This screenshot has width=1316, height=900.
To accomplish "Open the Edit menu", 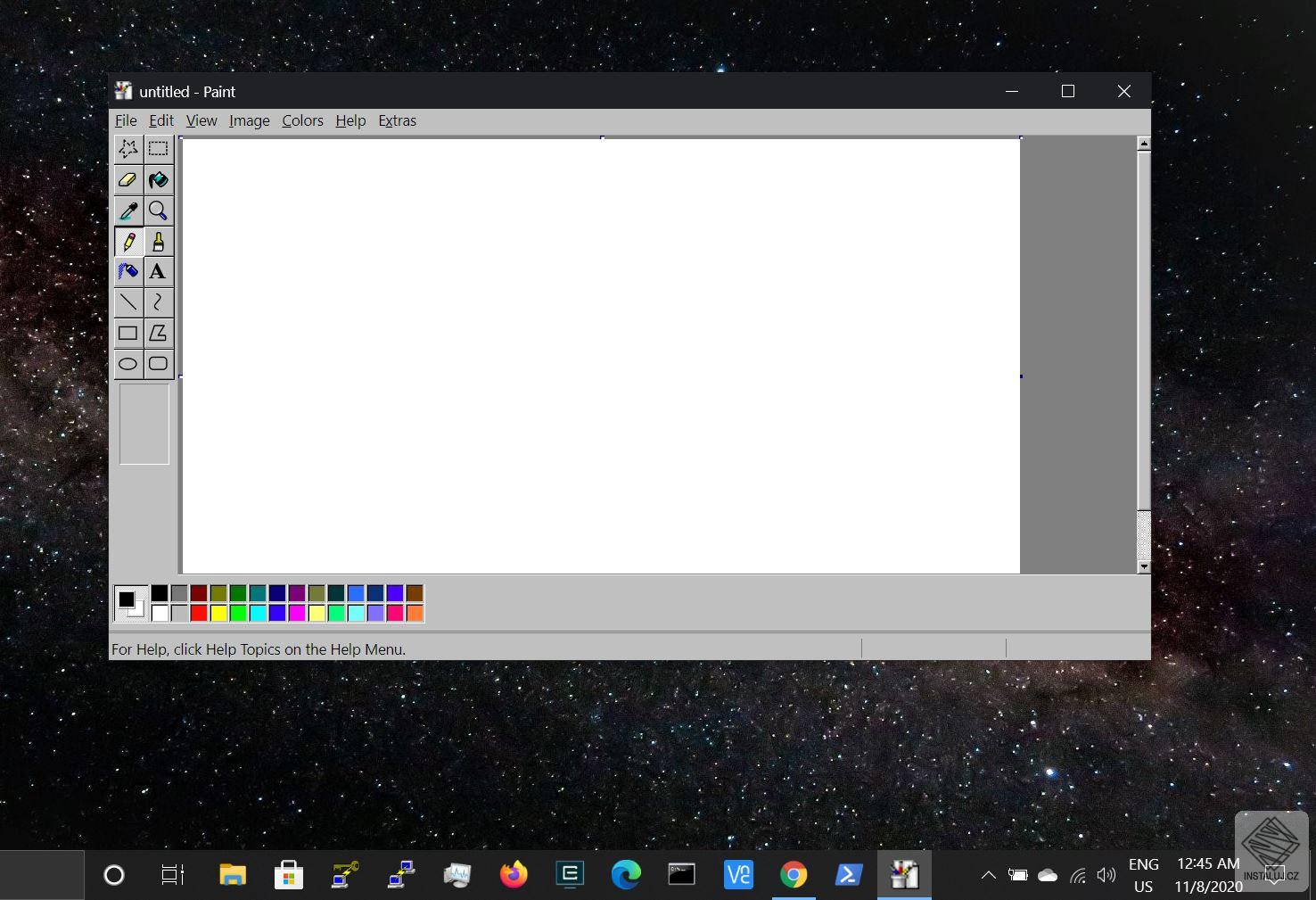I will 161,120.
